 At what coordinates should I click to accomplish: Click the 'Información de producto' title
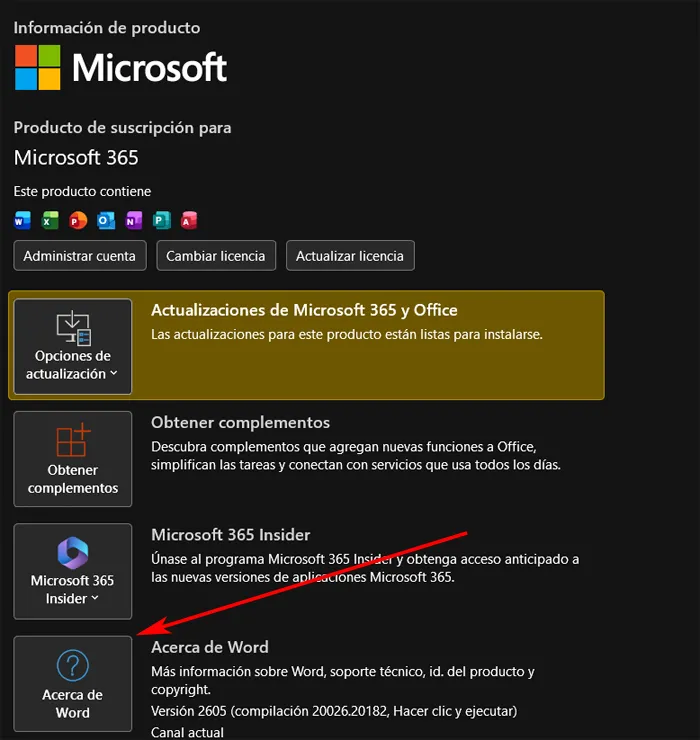107,28
